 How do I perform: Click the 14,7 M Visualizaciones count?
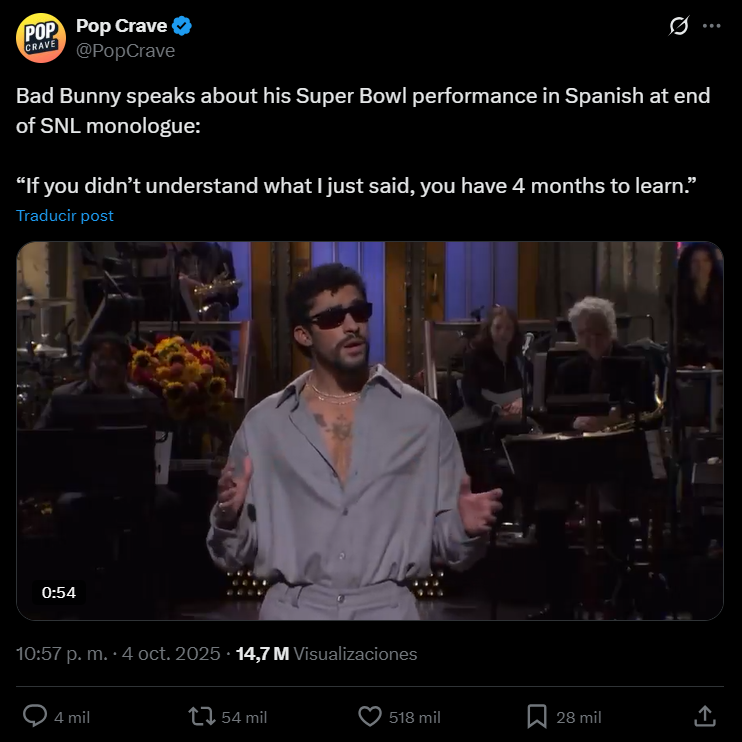(327, 654)
